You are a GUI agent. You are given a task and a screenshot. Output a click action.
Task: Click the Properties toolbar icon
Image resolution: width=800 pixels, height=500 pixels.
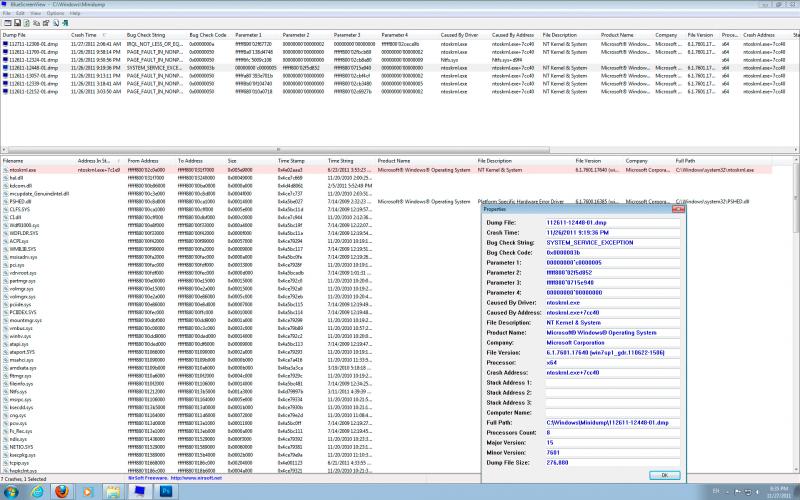click(46, 23)
